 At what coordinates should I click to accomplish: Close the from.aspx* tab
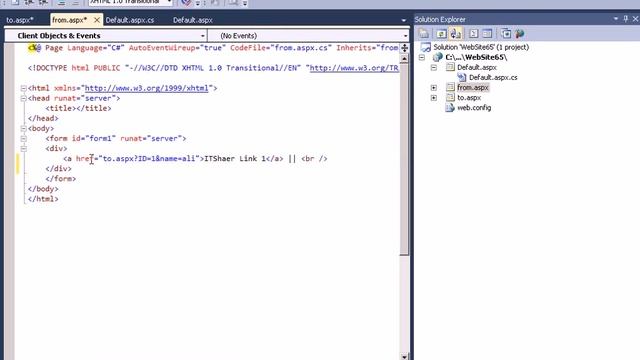click(97, 20)
